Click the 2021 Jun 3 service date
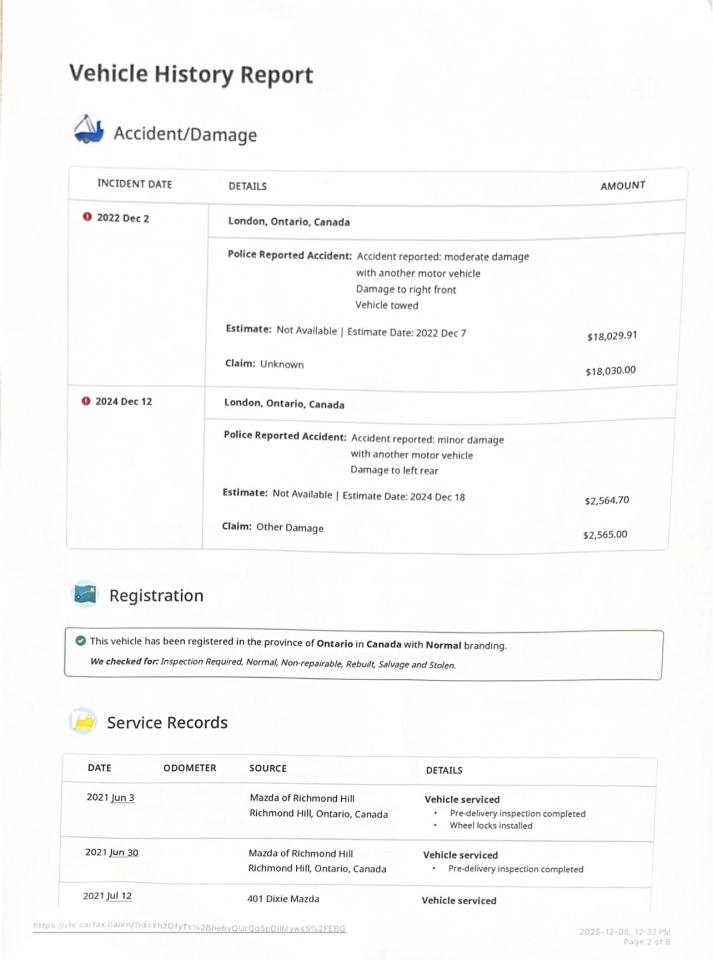 tap(111, 797)
